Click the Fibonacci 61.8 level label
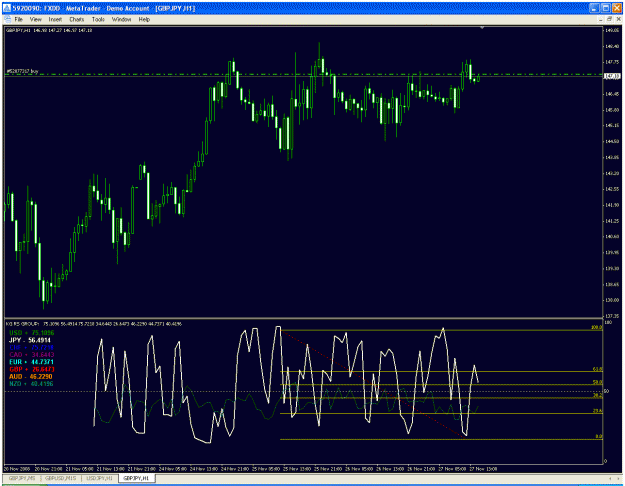This screenshot has width=625, height=486. point(598,369)
